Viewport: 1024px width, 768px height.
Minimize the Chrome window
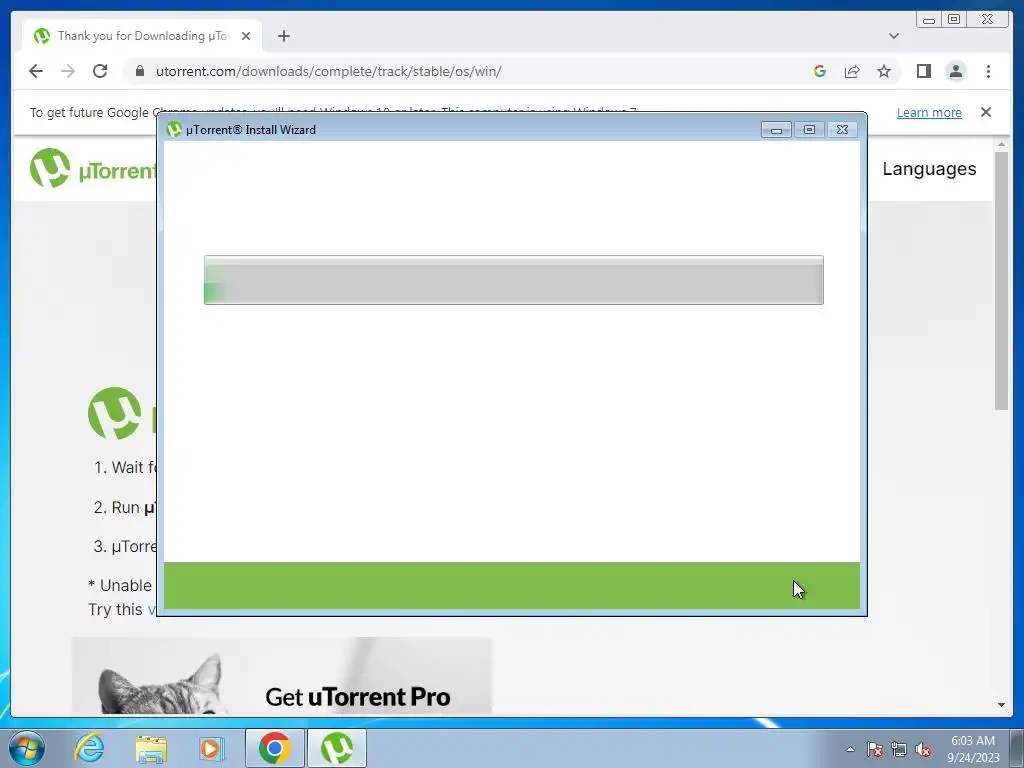pos(929,20)
